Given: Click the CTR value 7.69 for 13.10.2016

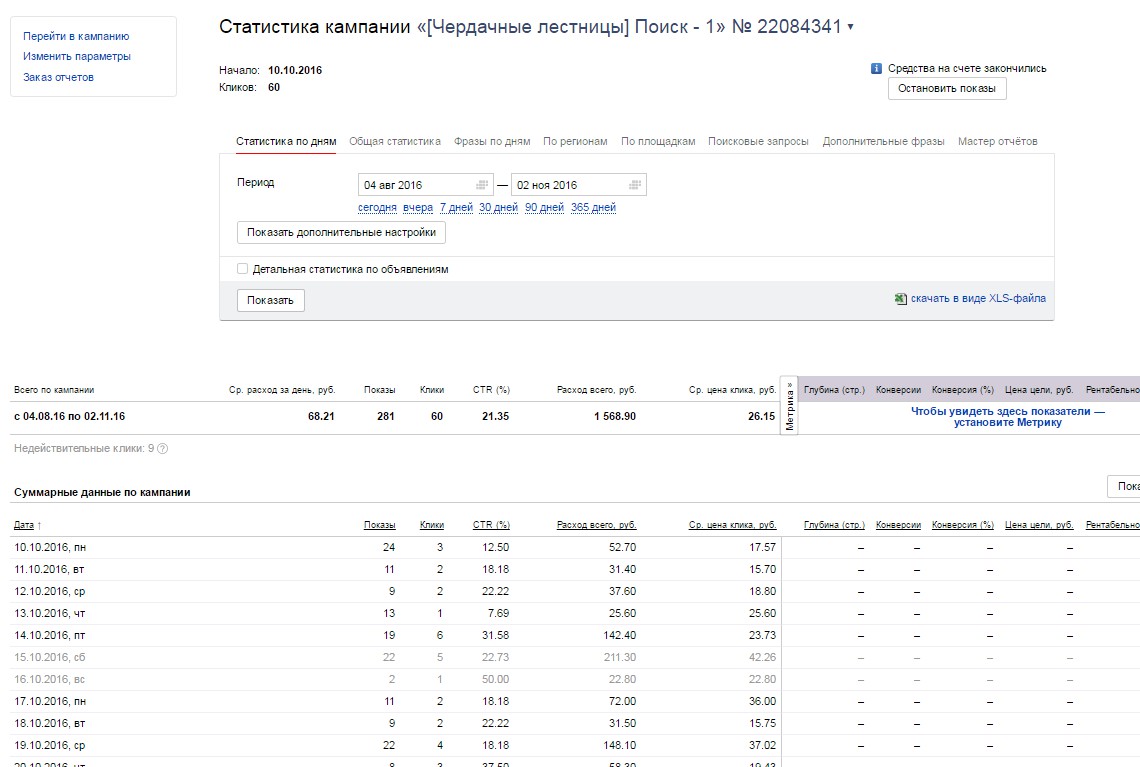Looking at the screenshot, I should coord(499,614).
